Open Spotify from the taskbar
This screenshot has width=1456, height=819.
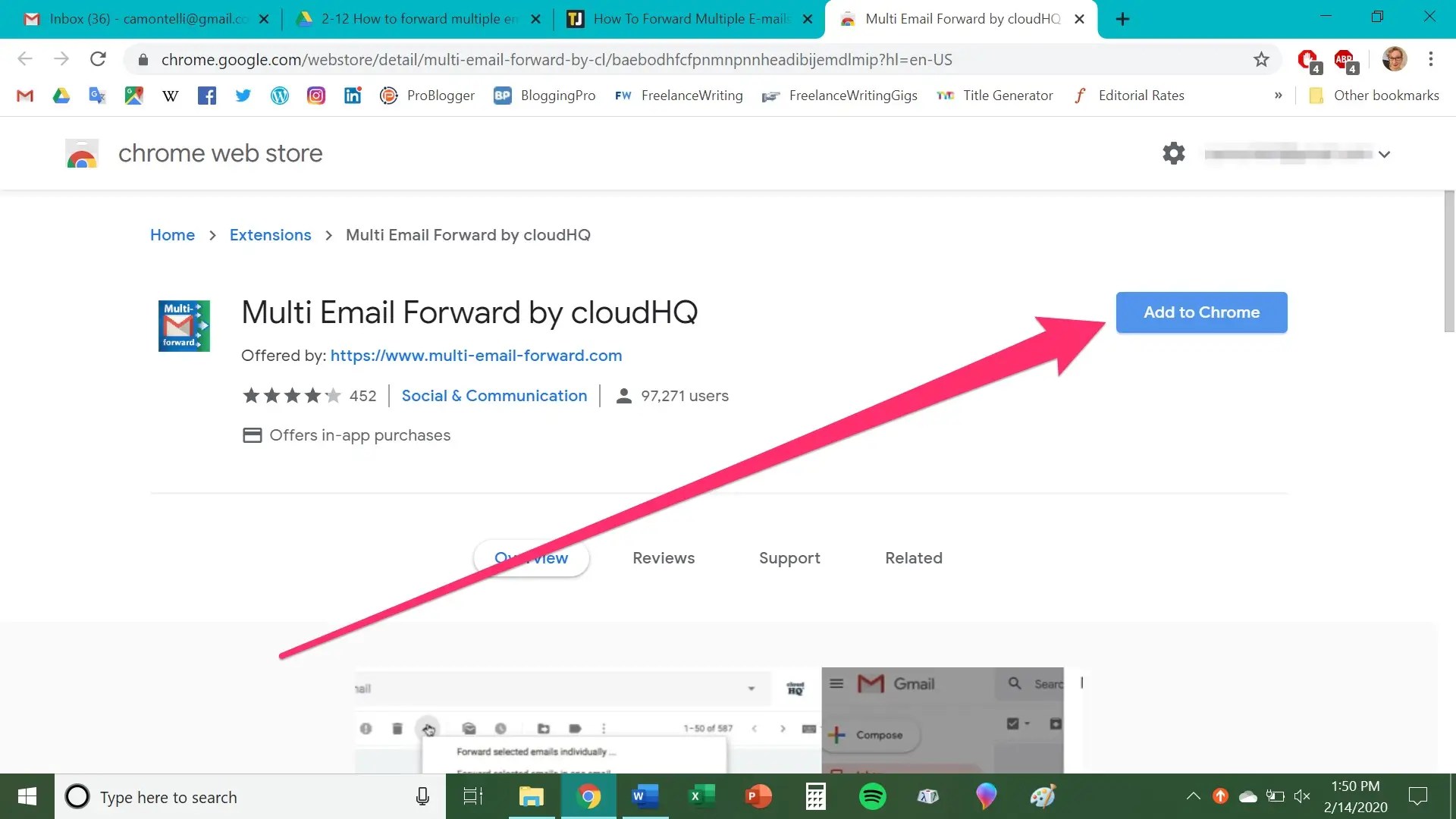pyautogui.click(x=872, y=796)
